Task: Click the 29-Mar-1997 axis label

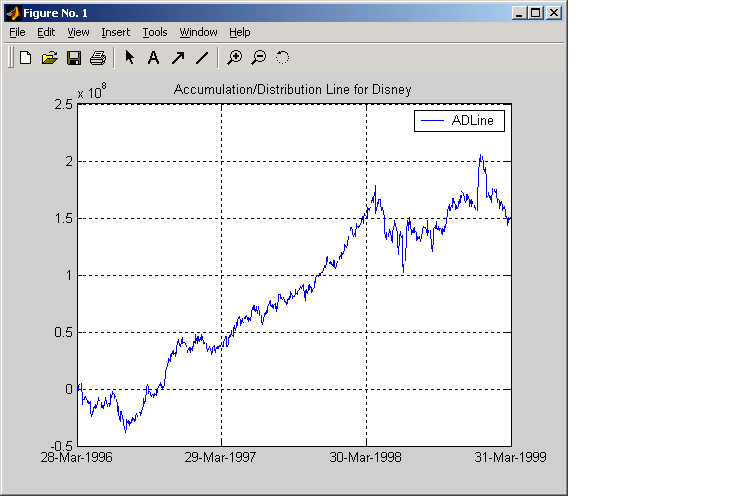Action: [220, 457]
